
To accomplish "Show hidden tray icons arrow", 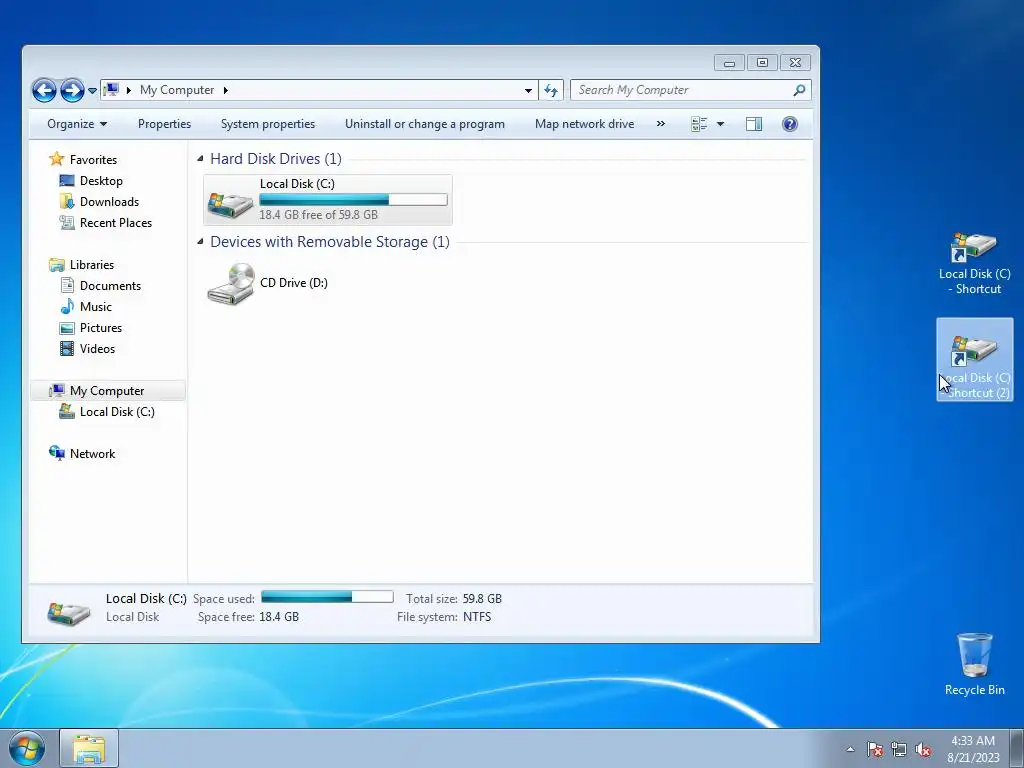I will pos(850,749).
